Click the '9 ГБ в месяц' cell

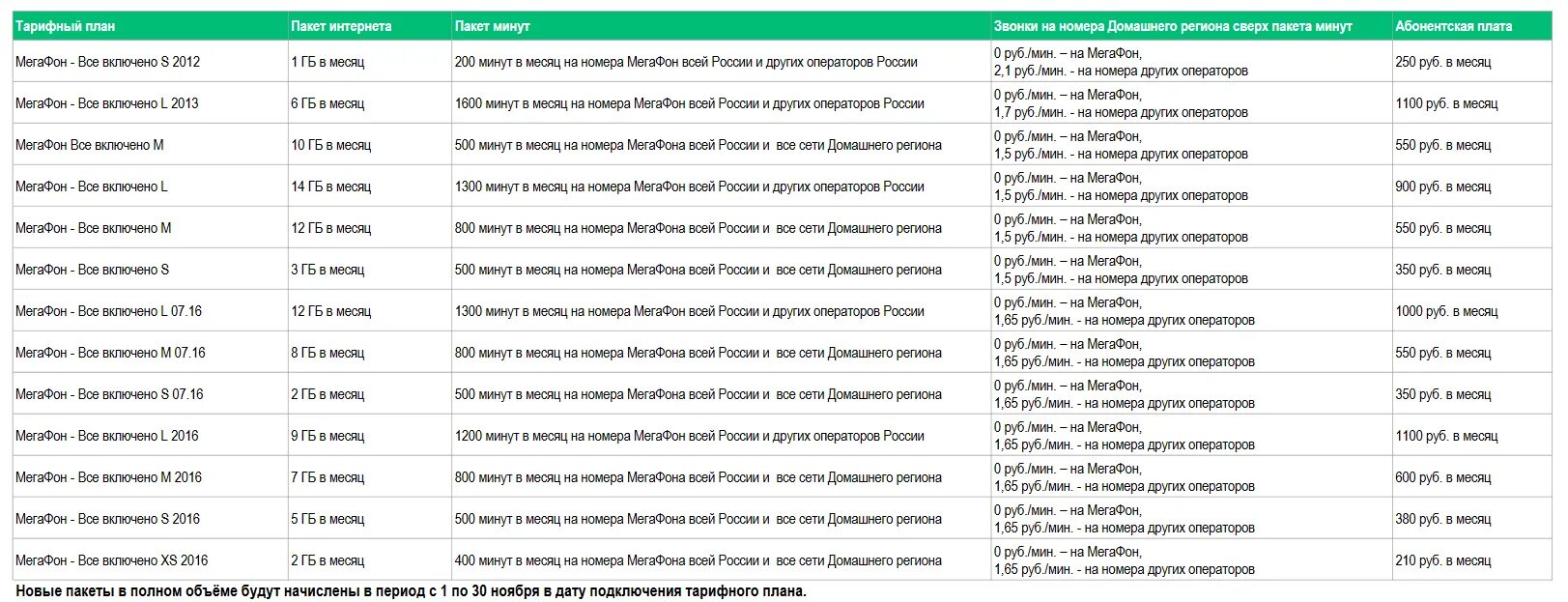[x=370, y=436]
